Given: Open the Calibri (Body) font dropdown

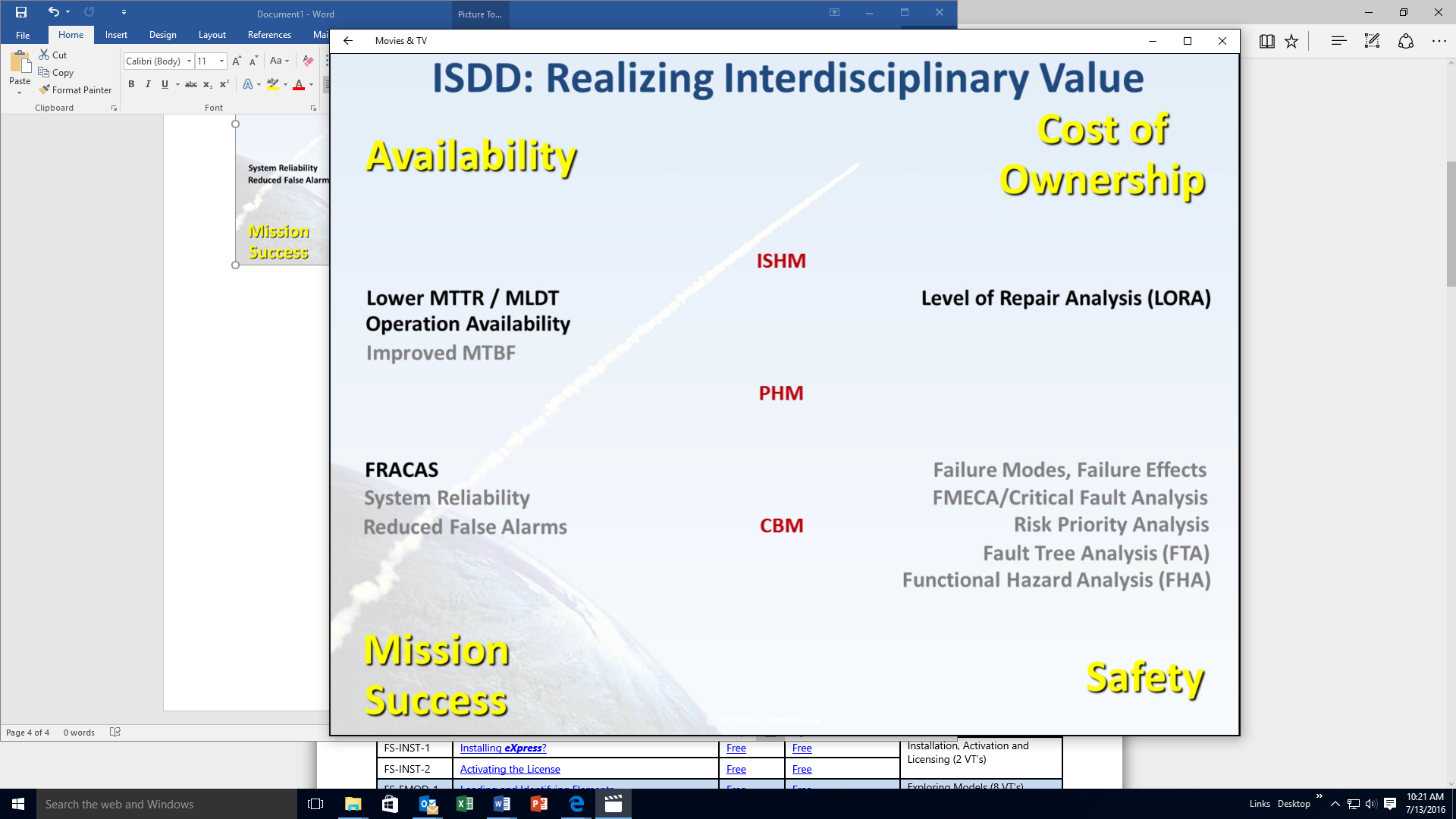Looking at the screenshot, I should [x=189, y=61].
